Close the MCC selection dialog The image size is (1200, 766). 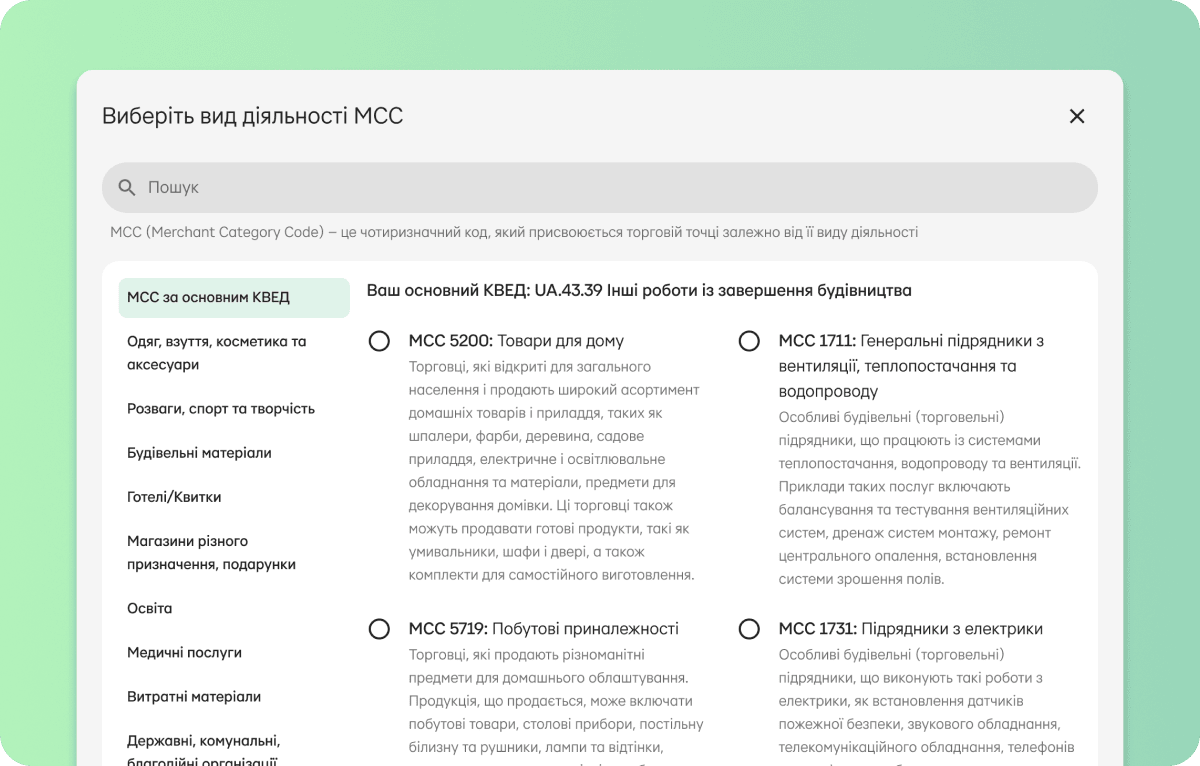(x=1077, y=116)
